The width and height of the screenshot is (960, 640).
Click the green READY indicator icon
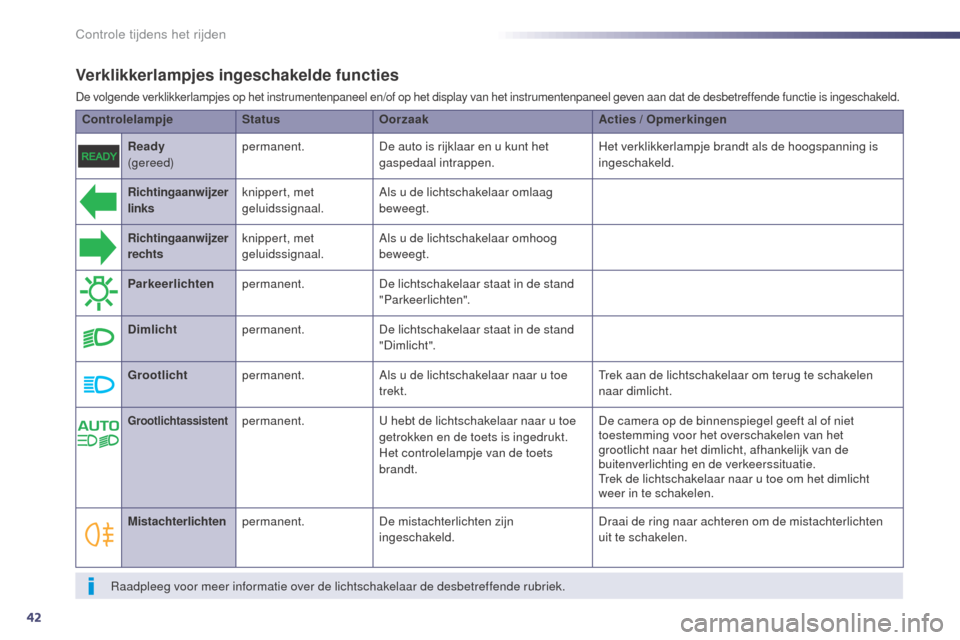(99, 156)
